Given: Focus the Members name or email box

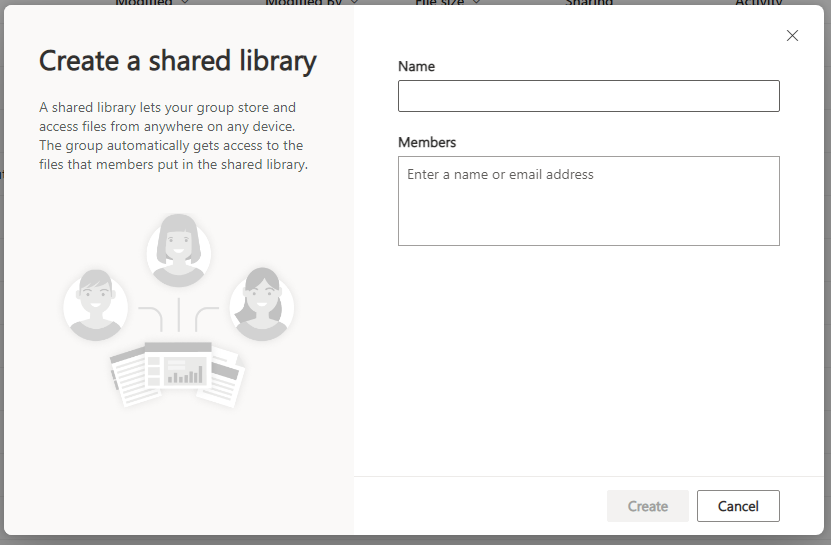Looking at the screenshot, I should click(588, 200).
